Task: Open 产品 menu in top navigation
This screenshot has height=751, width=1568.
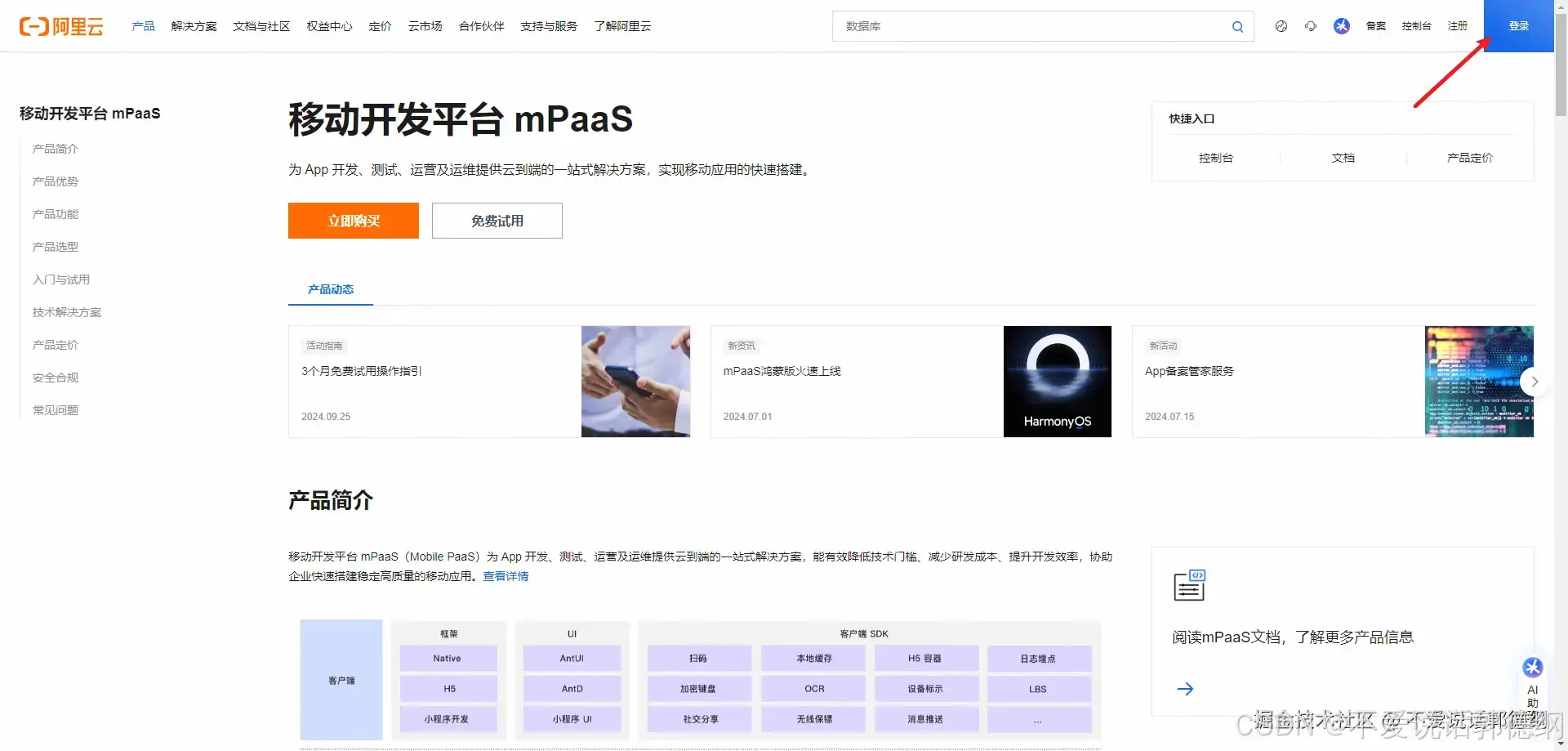Action: click(143, 26)
